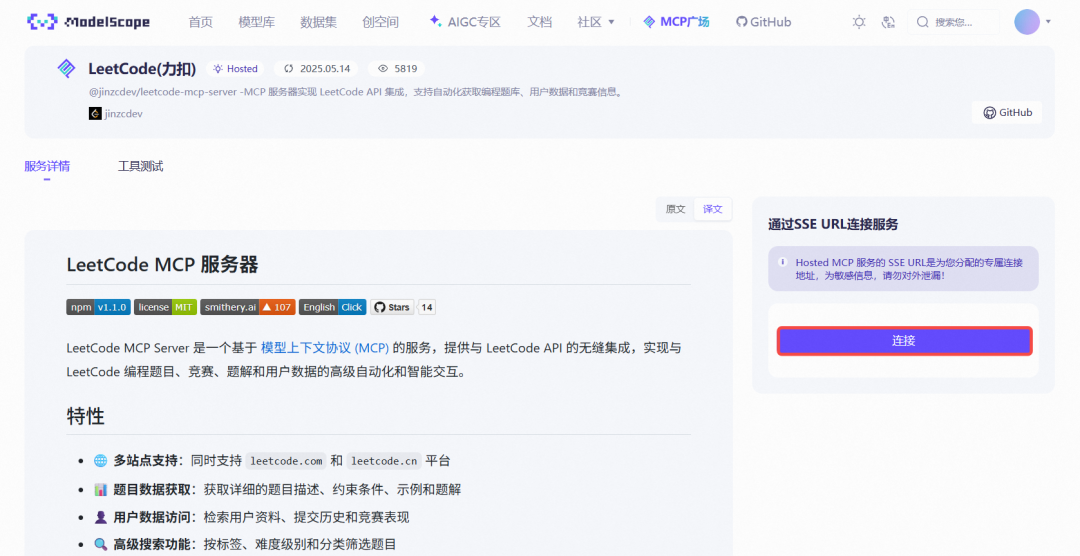Expand the 社区 dropdown menu

click(596, 22)
